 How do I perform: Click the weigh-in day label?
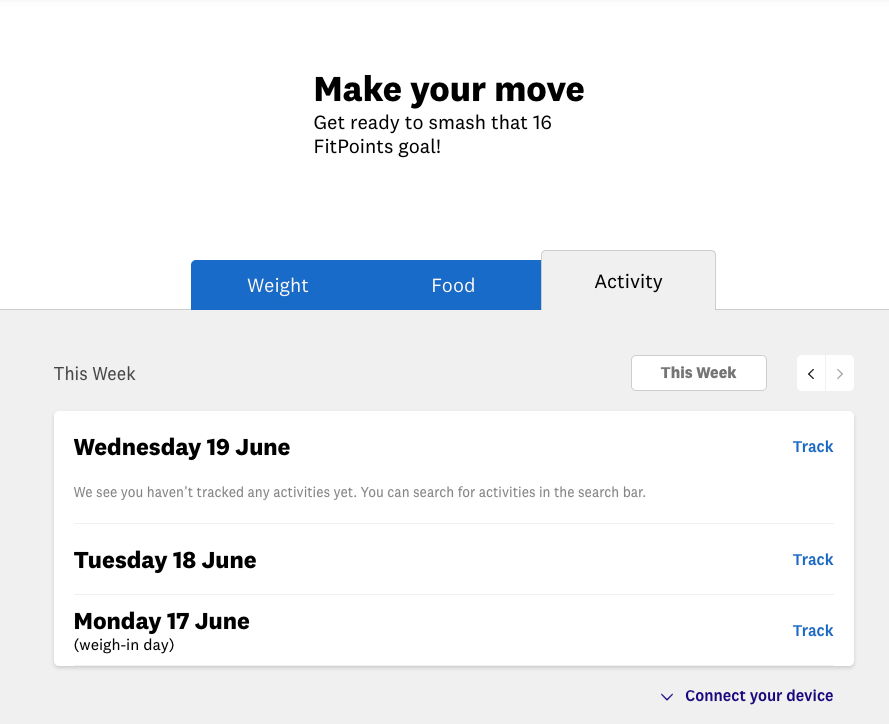point(124,645)
